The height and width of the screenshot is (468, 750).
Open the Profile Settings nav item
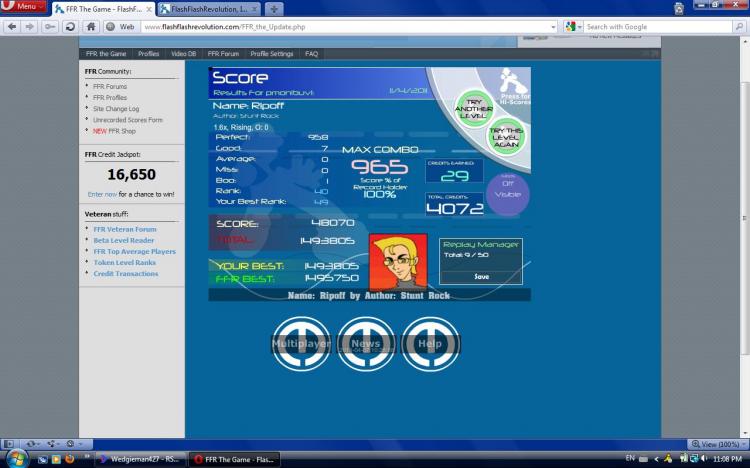tap(272, 54)
